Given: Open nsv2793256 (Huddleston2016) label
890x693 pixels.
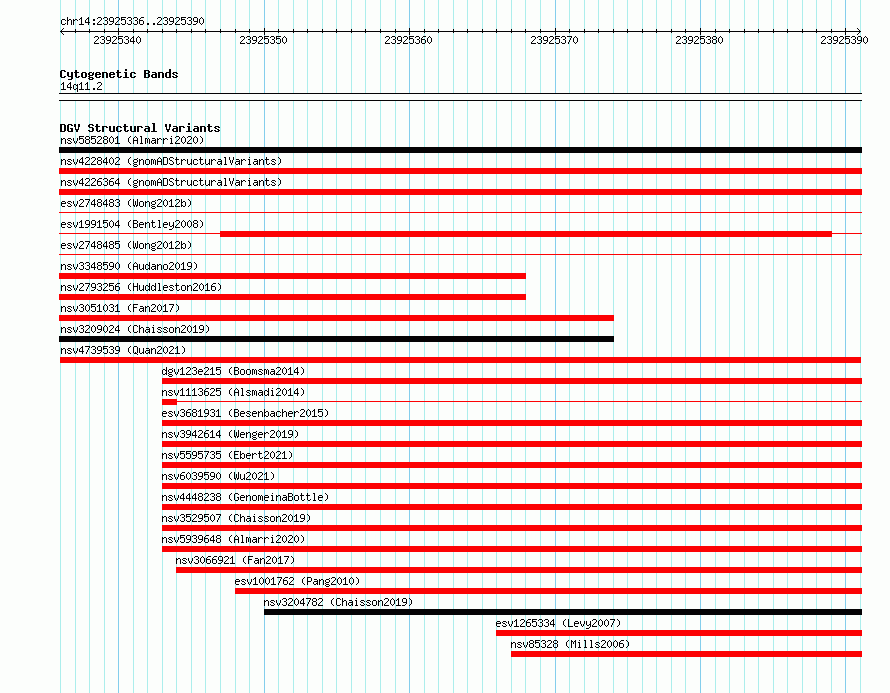Looking at the screenshot, I should [x=141, y=287].
